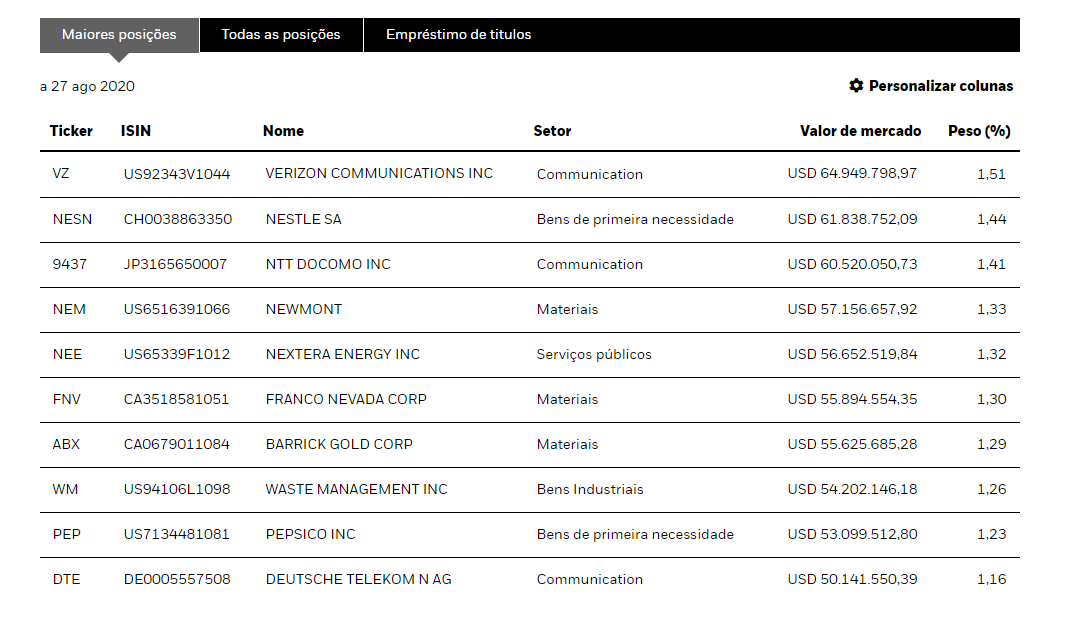The image size is (1067, 620).
Task: Sort by the Ticker column header
Action: [71, 131]
